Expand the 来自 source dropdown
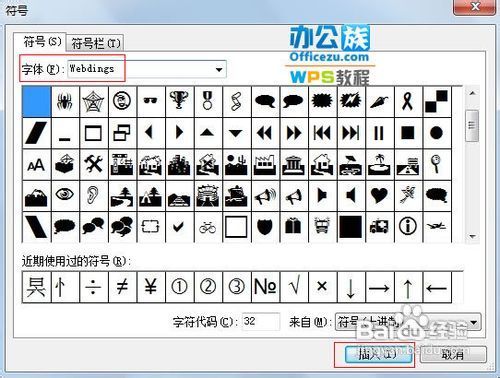500x378 pixels. click(x=474, y=322)
